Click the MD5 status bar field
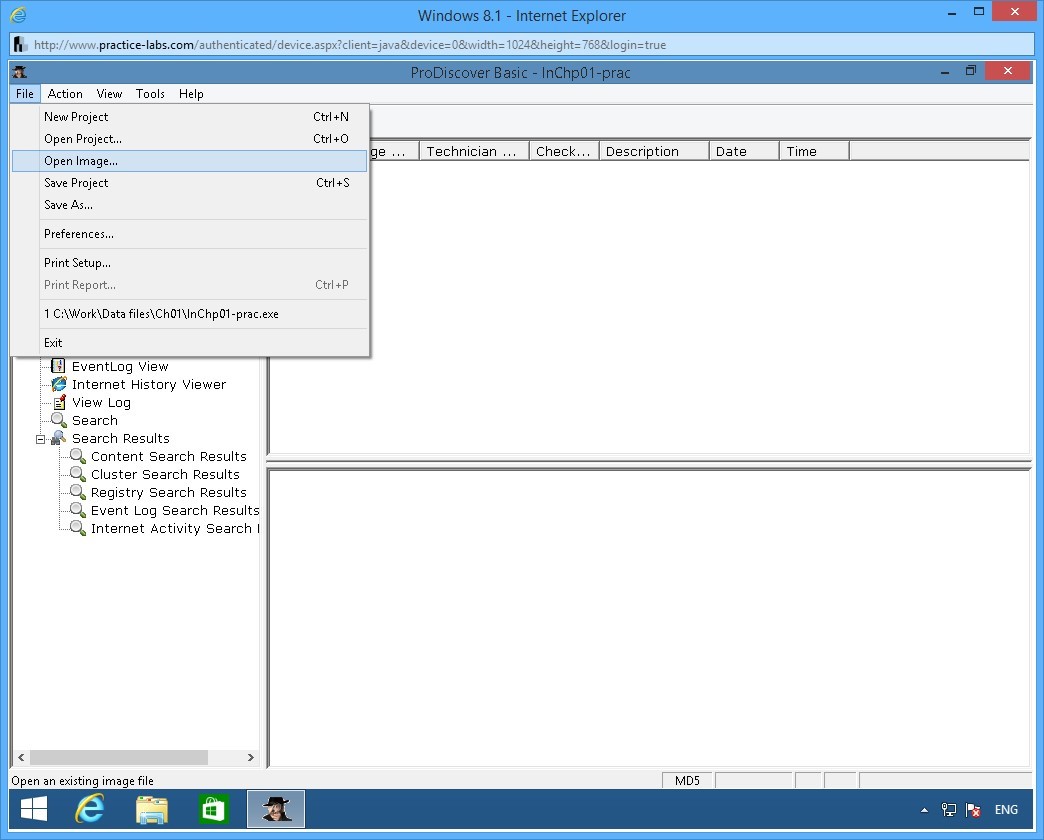Image resolution: width=1044 pixels, height=840 pixels. (x=687, y=780)
